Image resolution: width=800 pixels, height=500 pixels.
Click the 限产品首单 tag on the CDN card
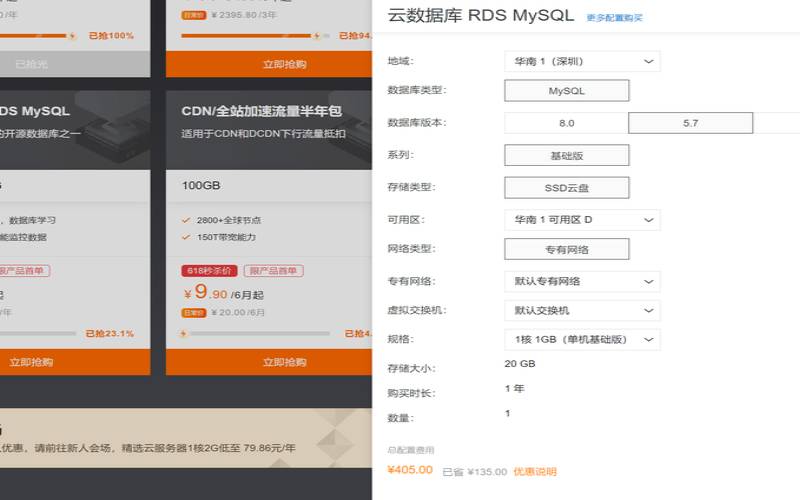(273, 270)
